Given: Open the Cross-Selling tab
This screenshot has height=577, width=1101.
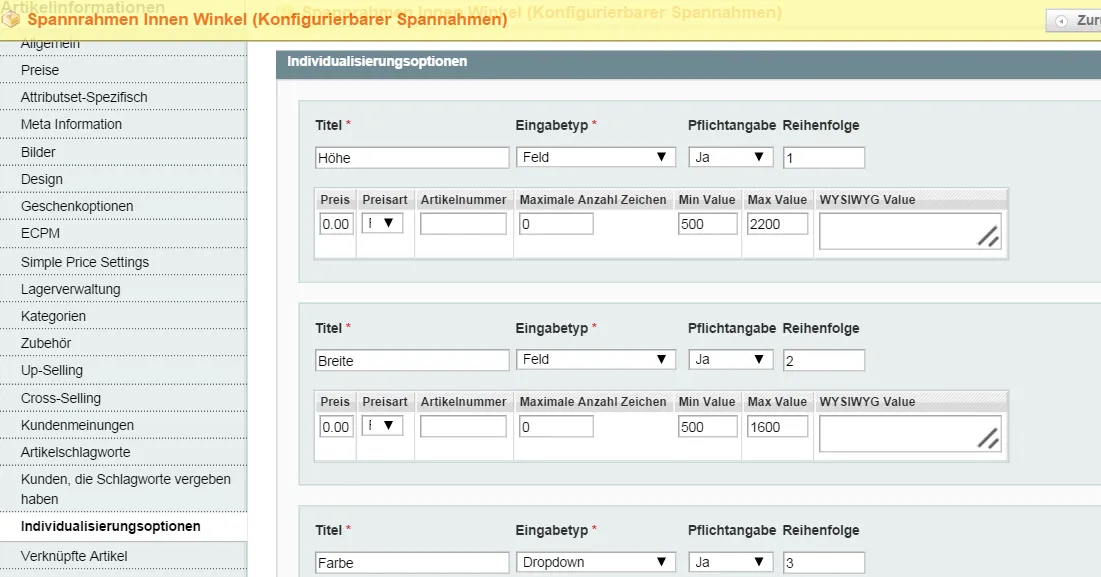Looking at the screenshot, I should coord(123,398).
